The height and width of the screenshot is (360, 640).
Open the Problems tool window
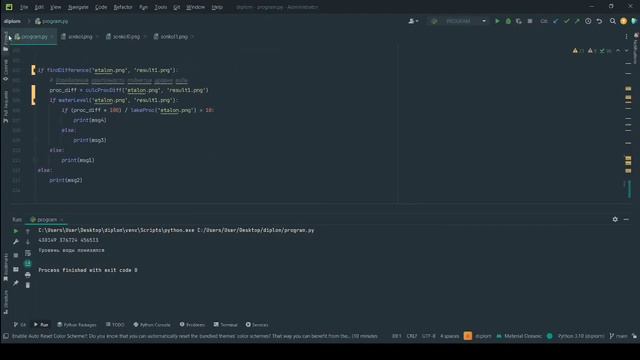[x=192, y=324]
